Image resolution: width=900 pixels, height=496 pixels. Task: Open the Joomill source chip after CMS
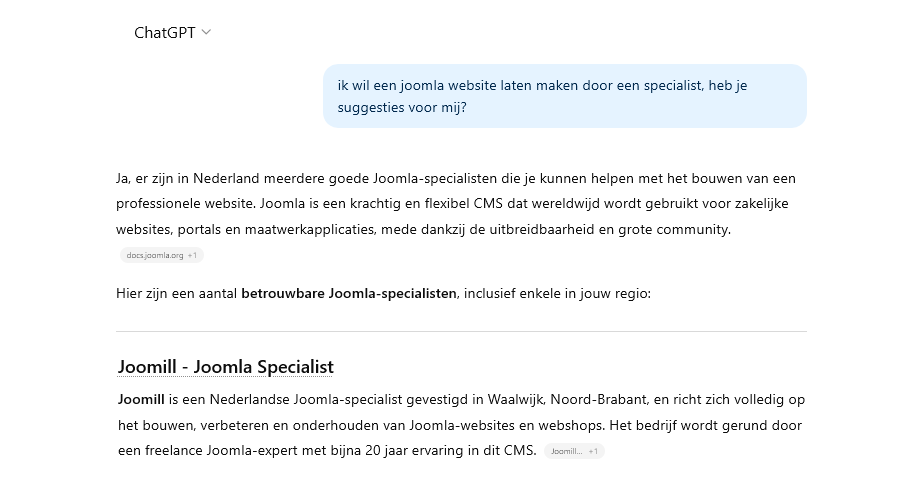click(x=566, y=451)
